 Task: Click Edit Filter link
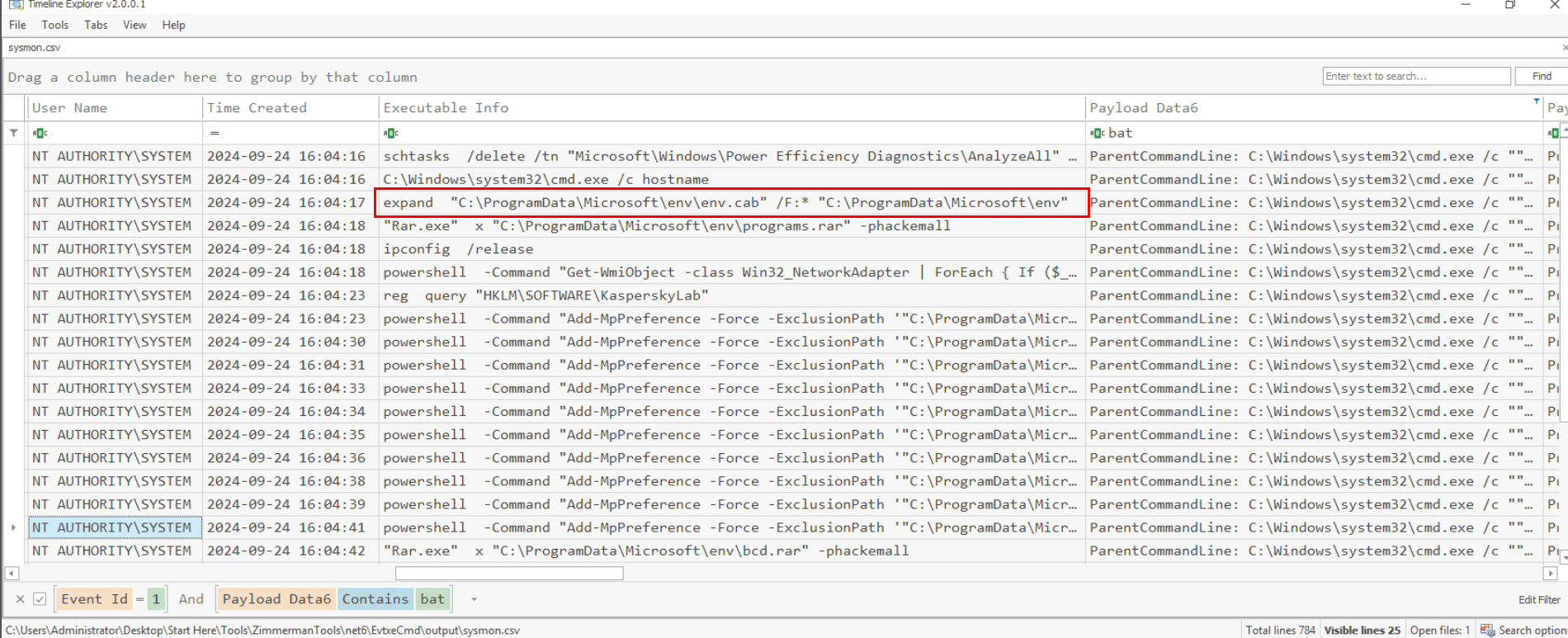(1538, 600)
